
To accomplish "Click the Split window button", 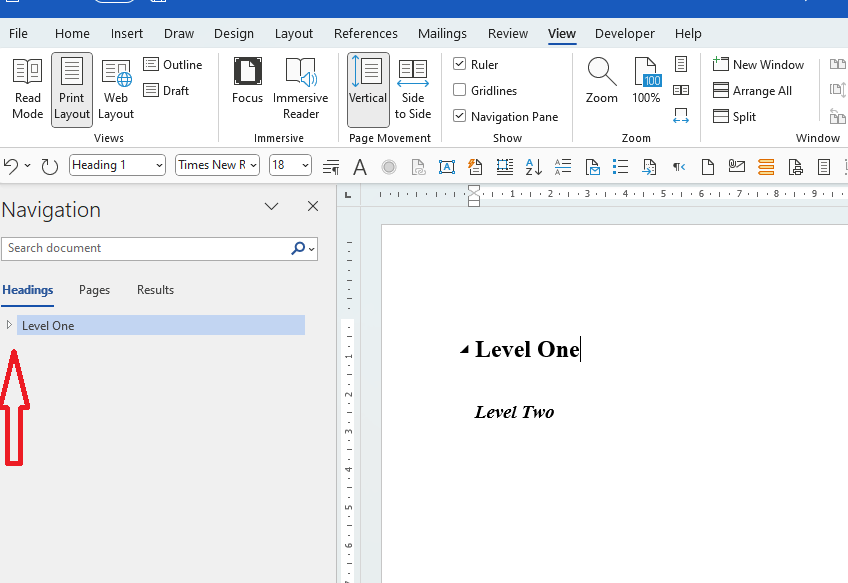I will 735,117.
